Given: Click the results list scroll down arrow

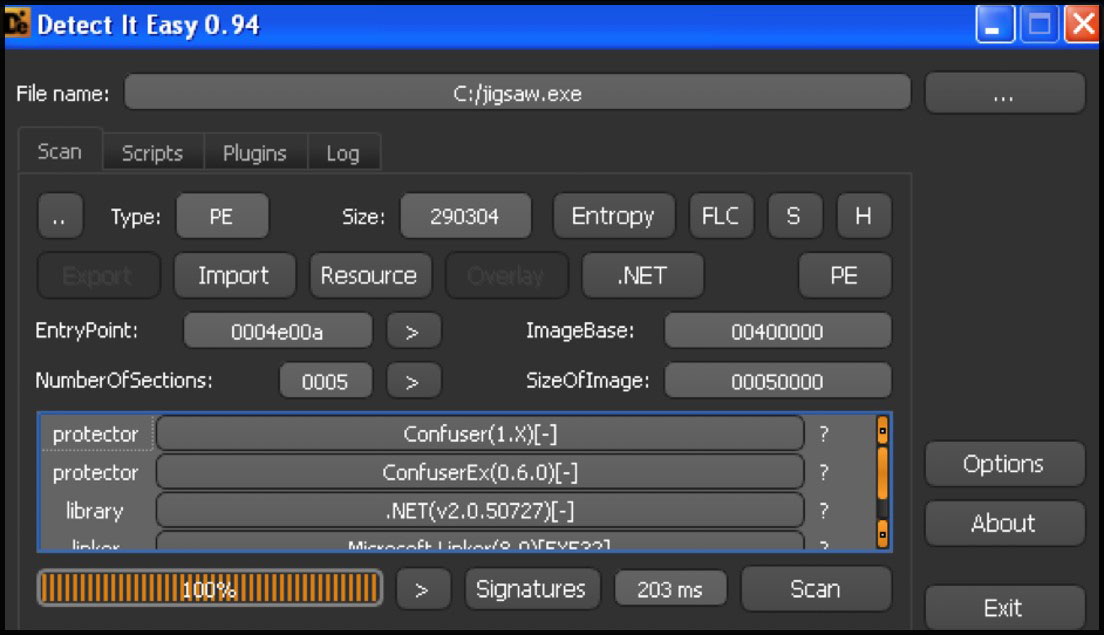Looking at the screenshot, I should point(882,534).
